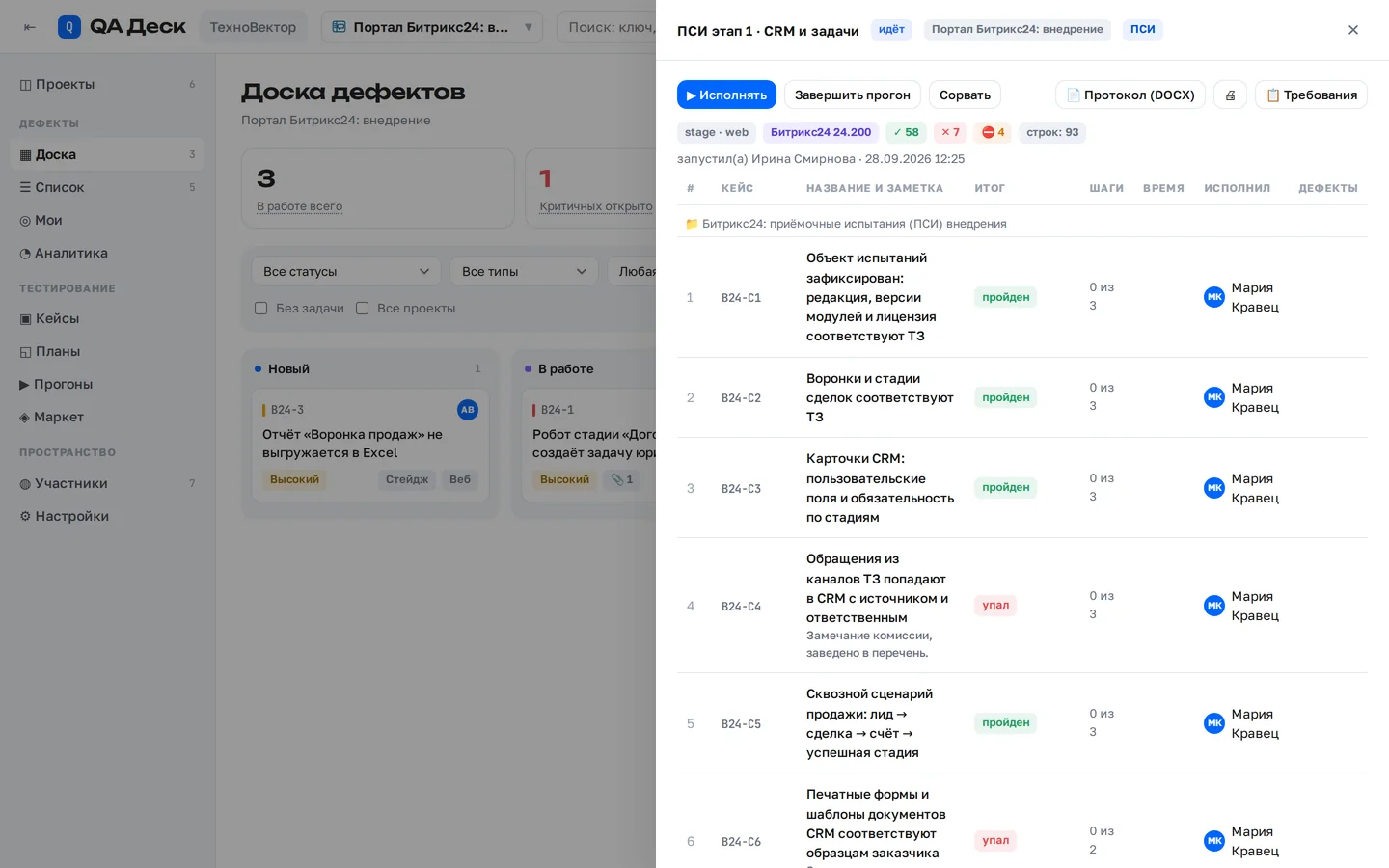Click the Портал Битрикс24: внедрение tag in header
Image resolution: width=1389 pixels, height=868 pixels.
[x=1017, y=30]
